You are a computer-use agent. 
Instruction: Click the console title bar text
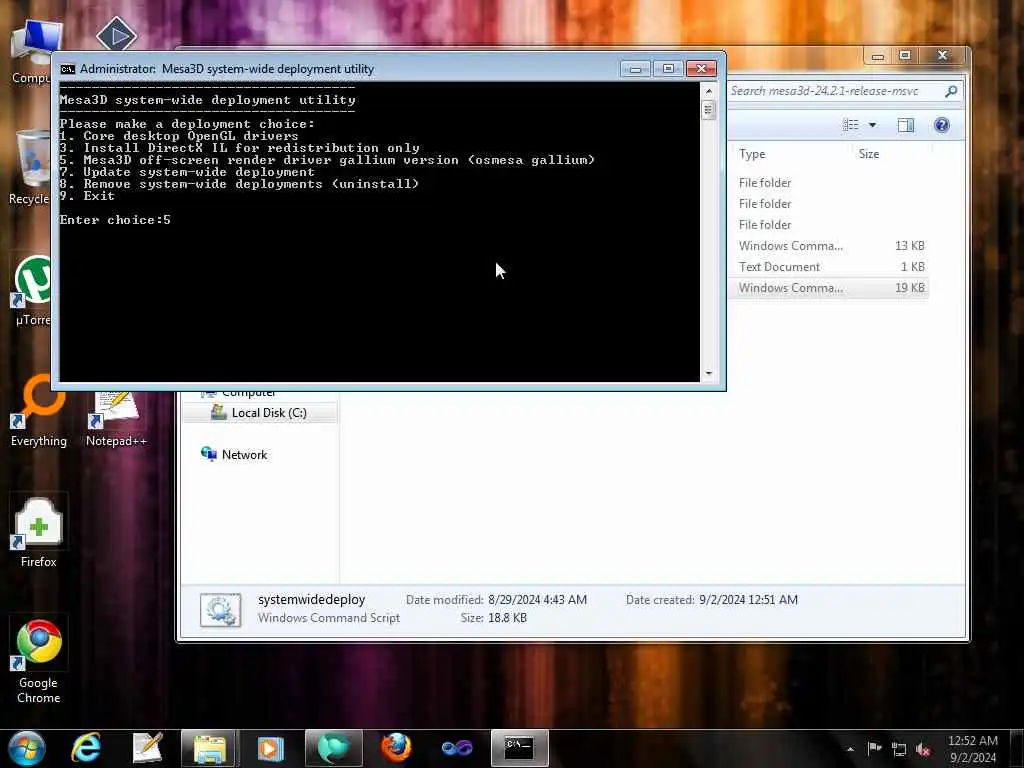[x=227, y=69]
